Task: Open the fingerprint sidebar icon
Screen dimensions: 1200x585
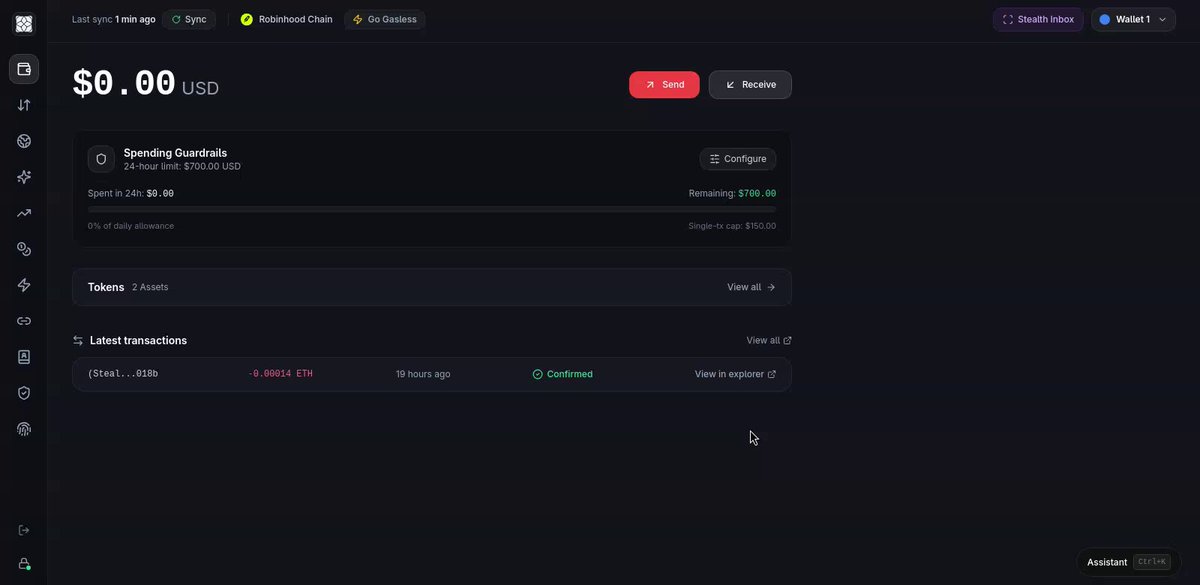Action: click(24, 429)
